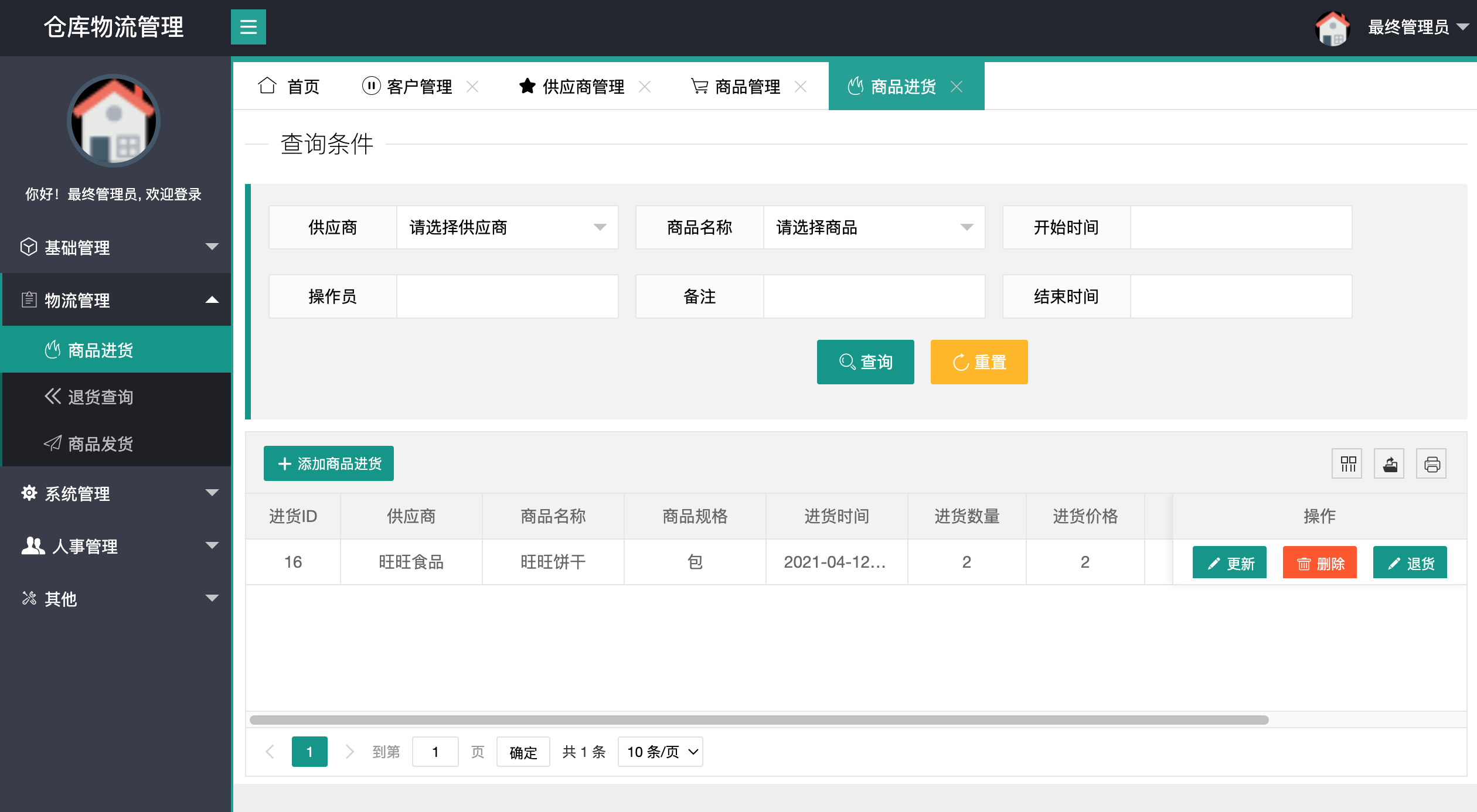The image size is (1477, 812).
Task: Click the clipboard icon beside 物流管理
Action: click(x=29, y=299)
